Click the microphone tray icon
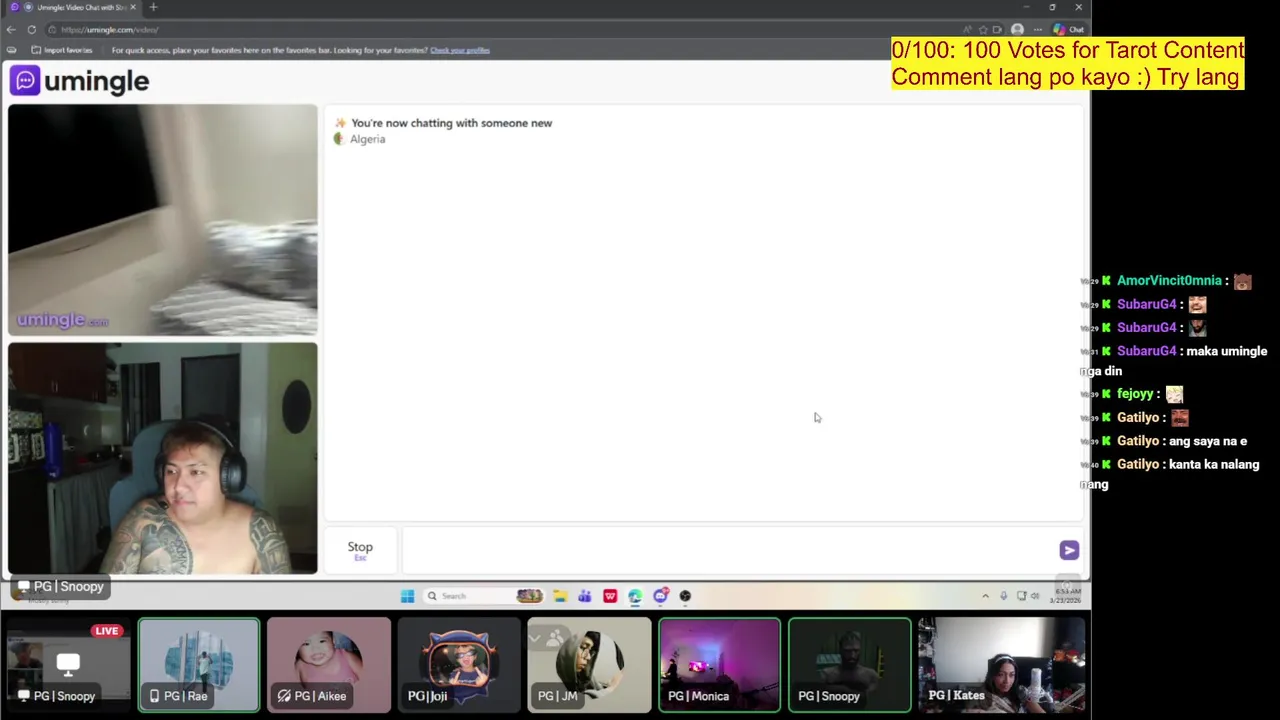1280x720 pixels. pos(1004,596)
